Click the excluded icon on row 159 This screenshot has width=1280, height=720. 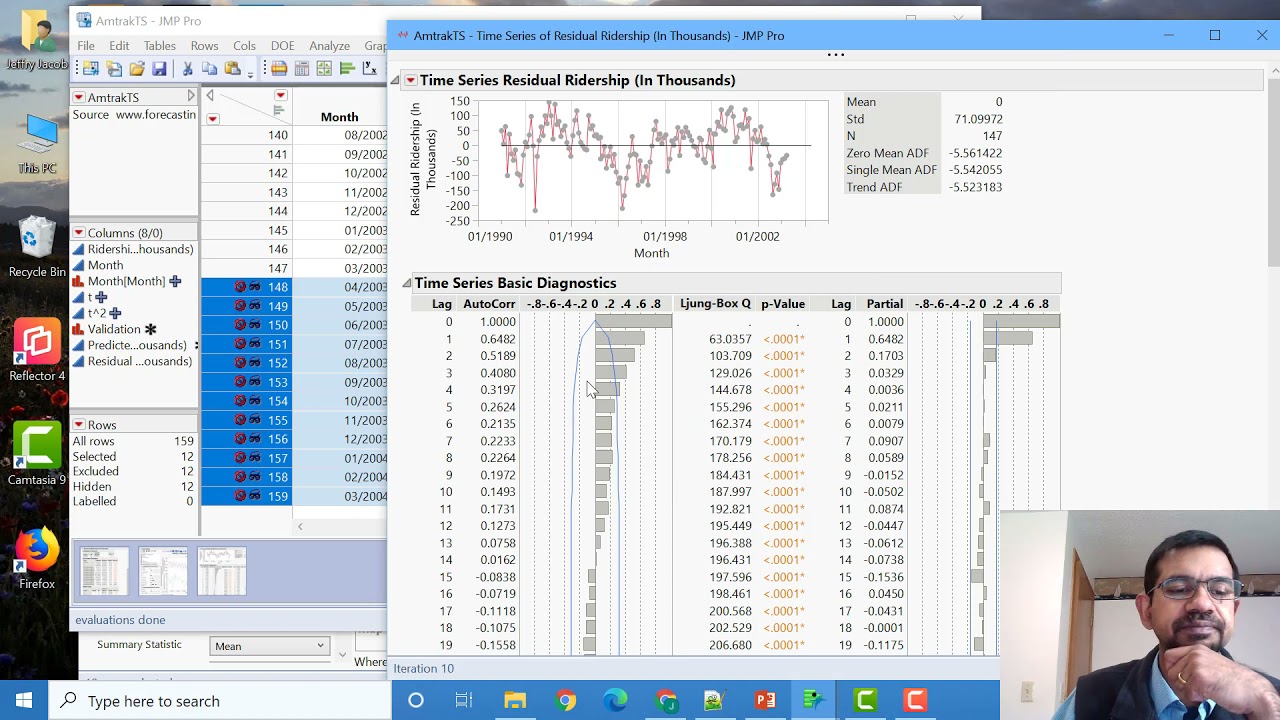point(240,496)
